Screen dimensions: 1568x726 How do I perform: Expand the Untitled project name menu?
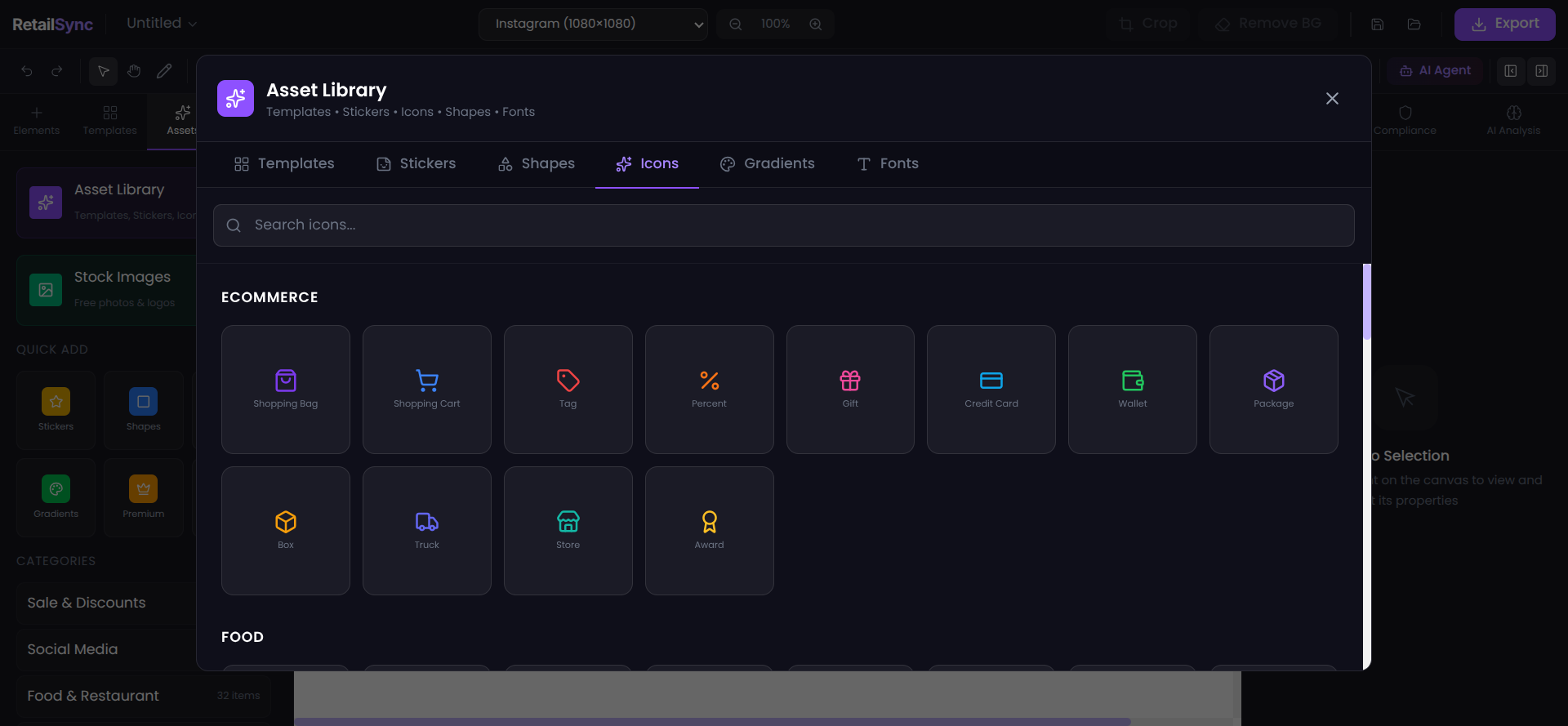coord(162,24)
